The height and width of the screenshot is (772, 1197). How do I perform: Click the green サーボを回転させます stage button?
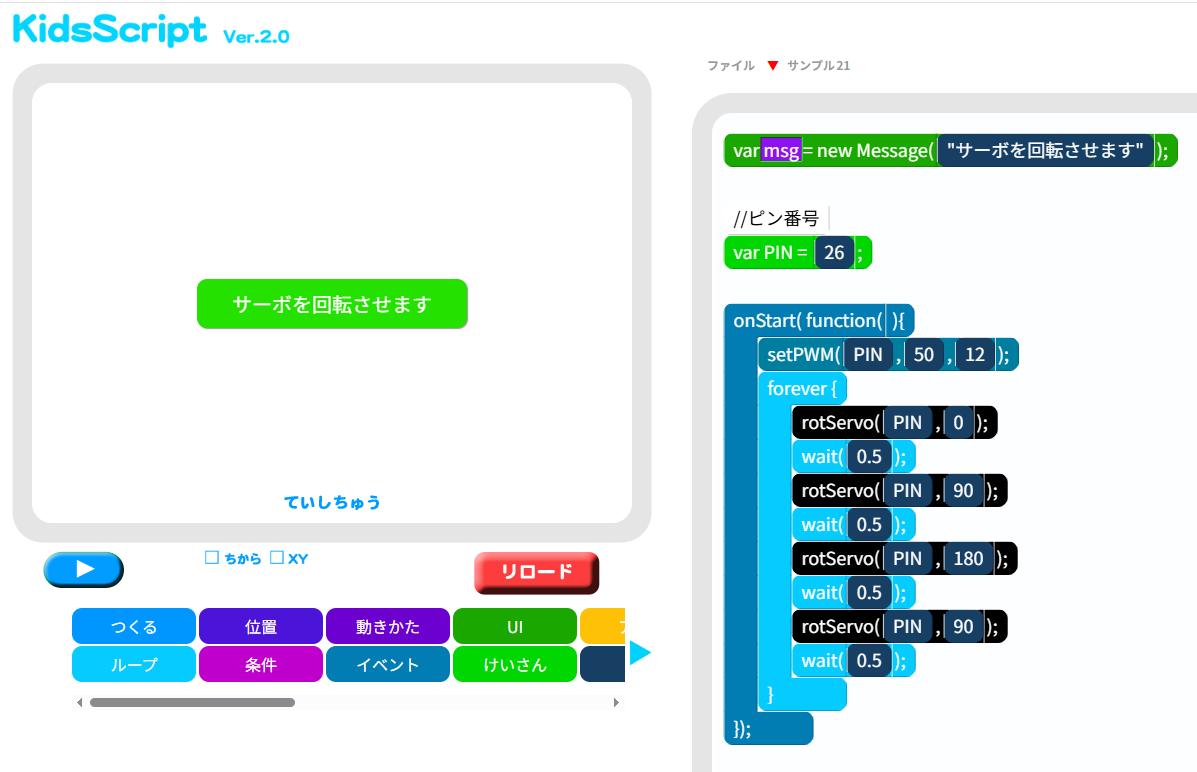(332, 304)
